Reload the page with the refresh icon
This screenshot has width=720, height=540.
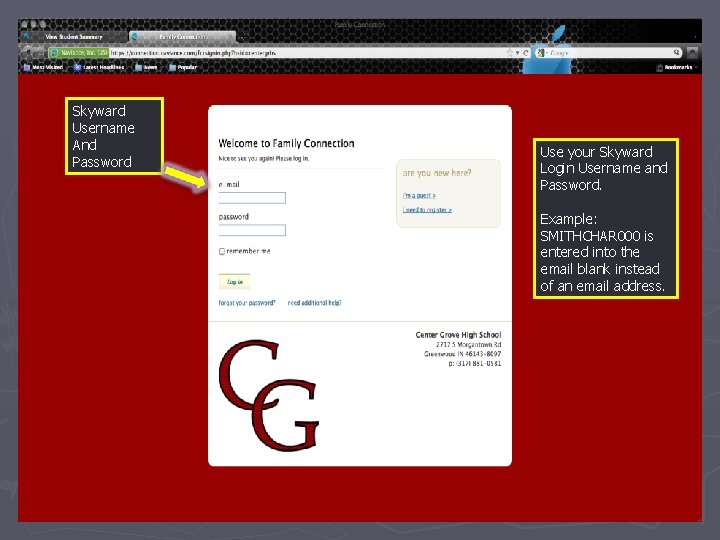pyautogui.click(x=526, y=53)
